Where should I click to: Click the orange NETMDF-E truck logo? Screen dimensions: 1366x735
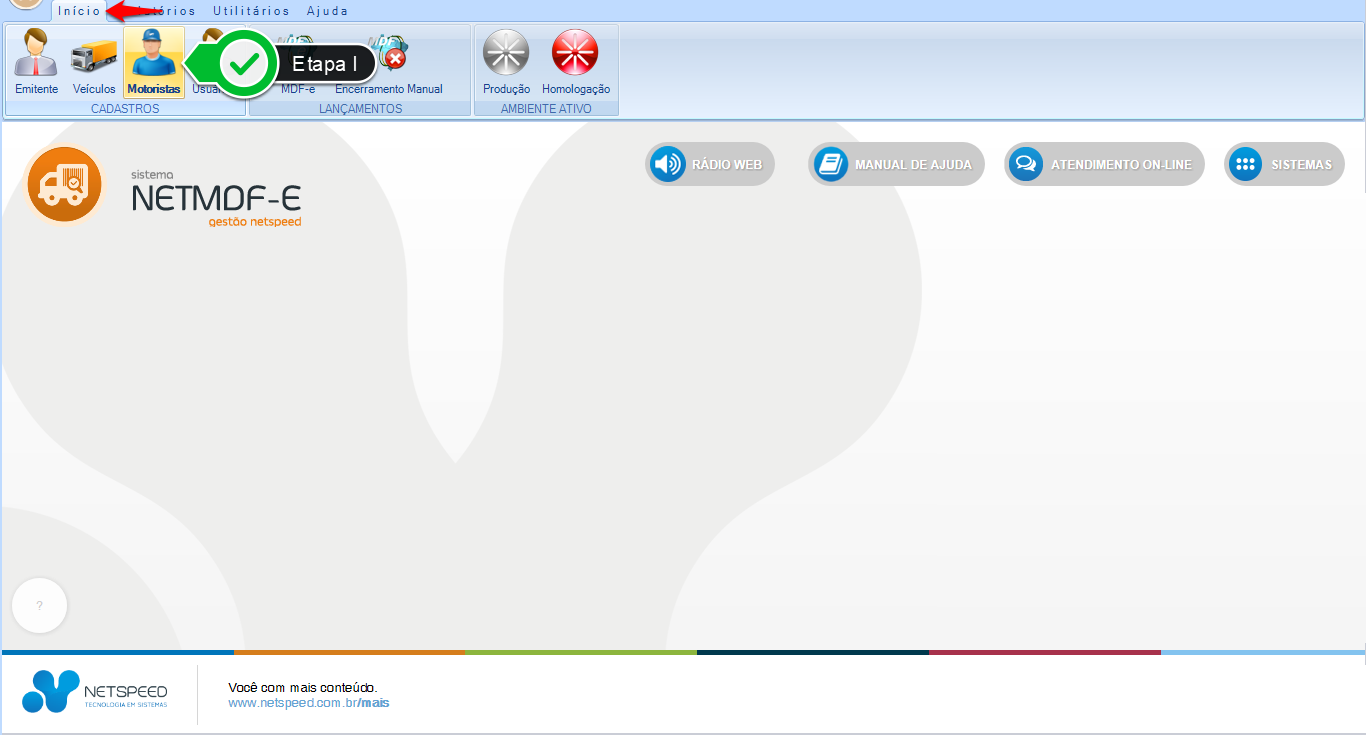(65, 185)
